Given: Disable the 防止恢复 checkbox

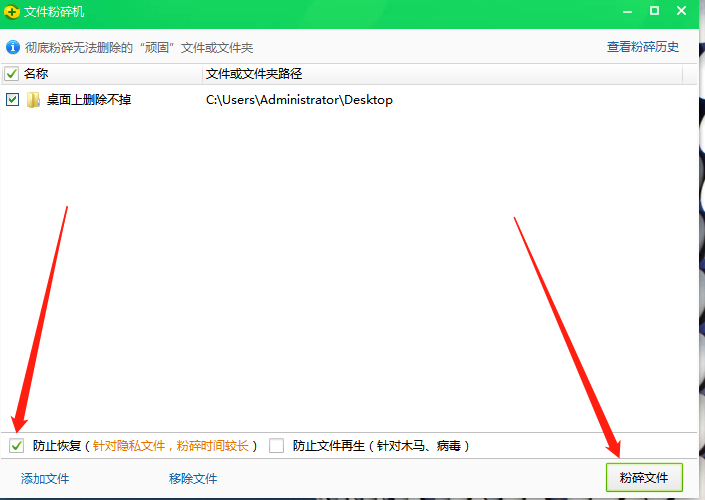Looking at the screenshot, I should [17, 446].
